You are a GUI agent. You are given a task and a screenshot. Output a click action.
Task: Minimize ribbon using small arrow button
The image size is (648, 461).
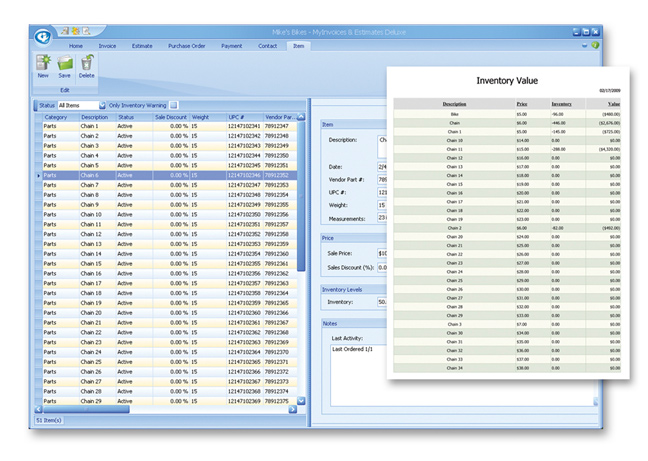(x=585, y=46)
